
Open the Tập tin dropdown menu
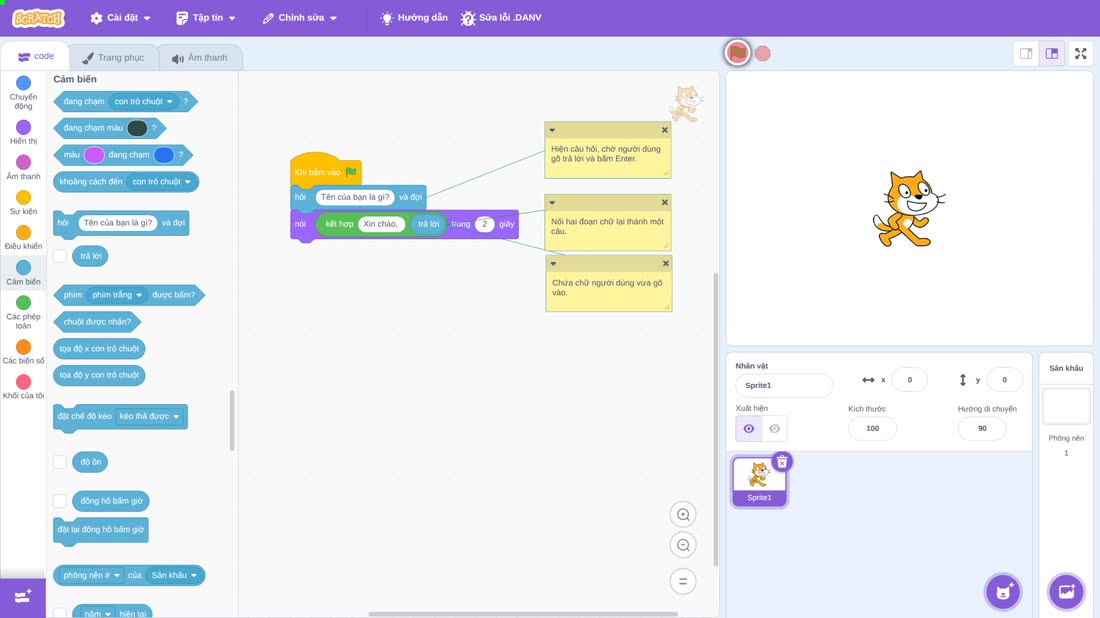(x=206, y=18)
